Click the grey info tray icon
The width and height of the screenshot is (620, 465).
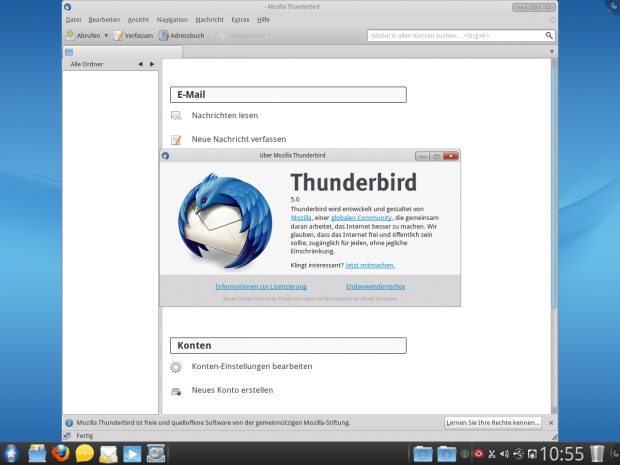465,454
